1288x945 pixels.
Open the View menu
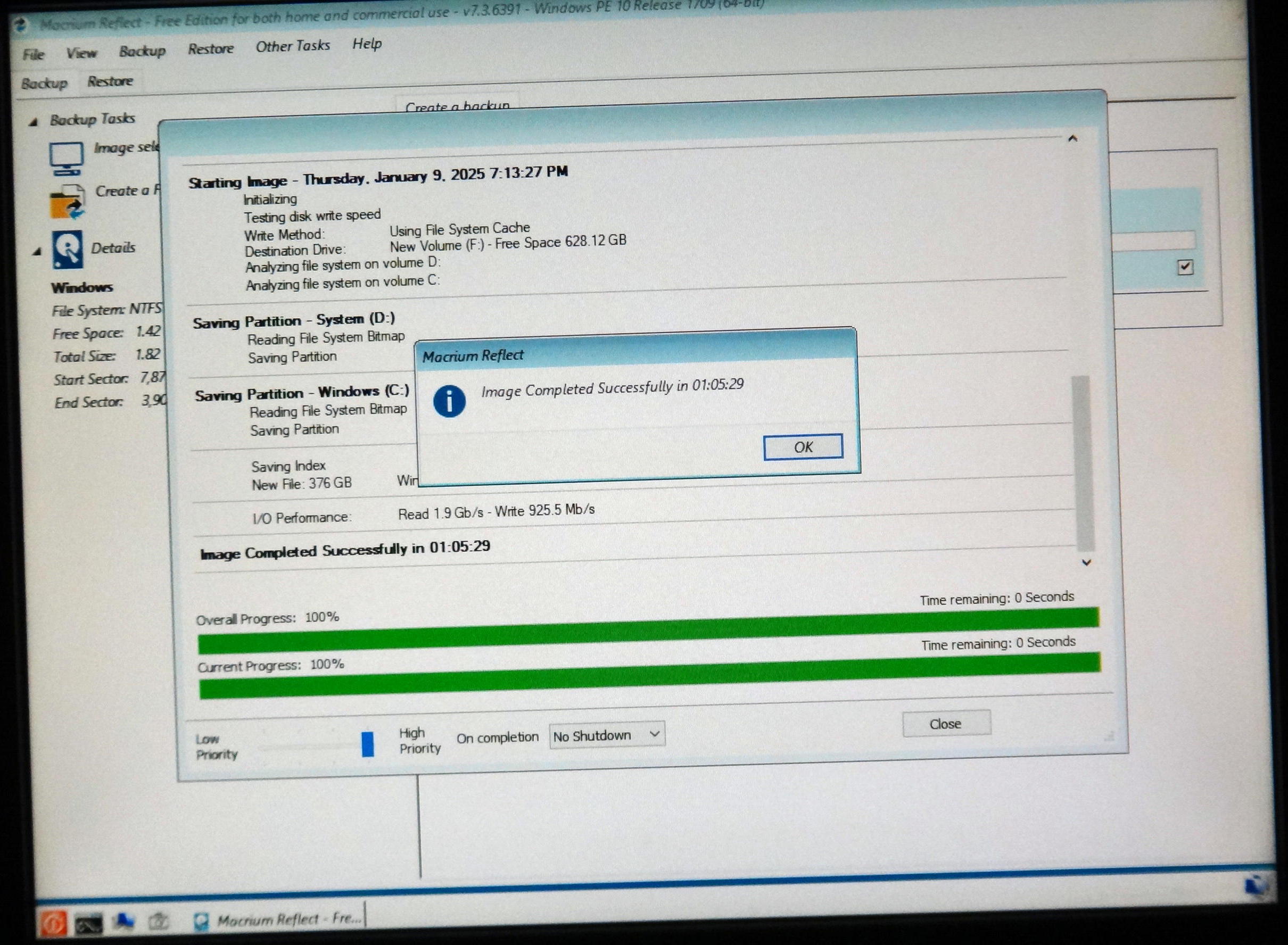point(81,53)
